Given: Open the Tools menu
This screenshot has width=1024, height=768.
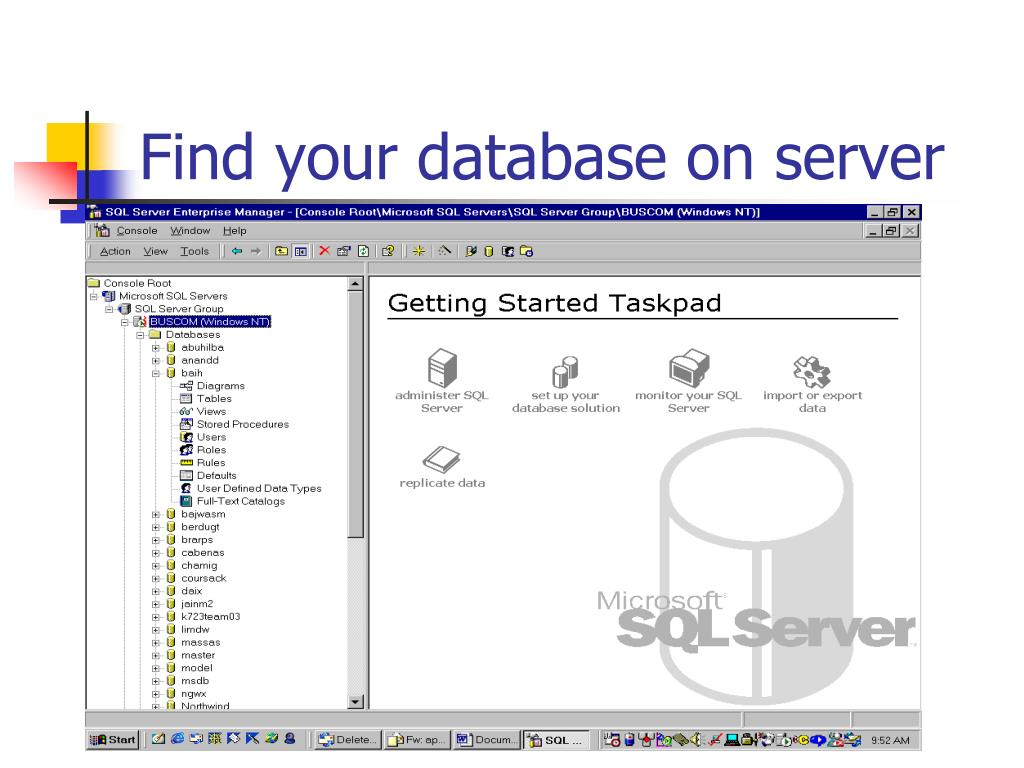Looking at the screenshot, I should coord(195,251).
